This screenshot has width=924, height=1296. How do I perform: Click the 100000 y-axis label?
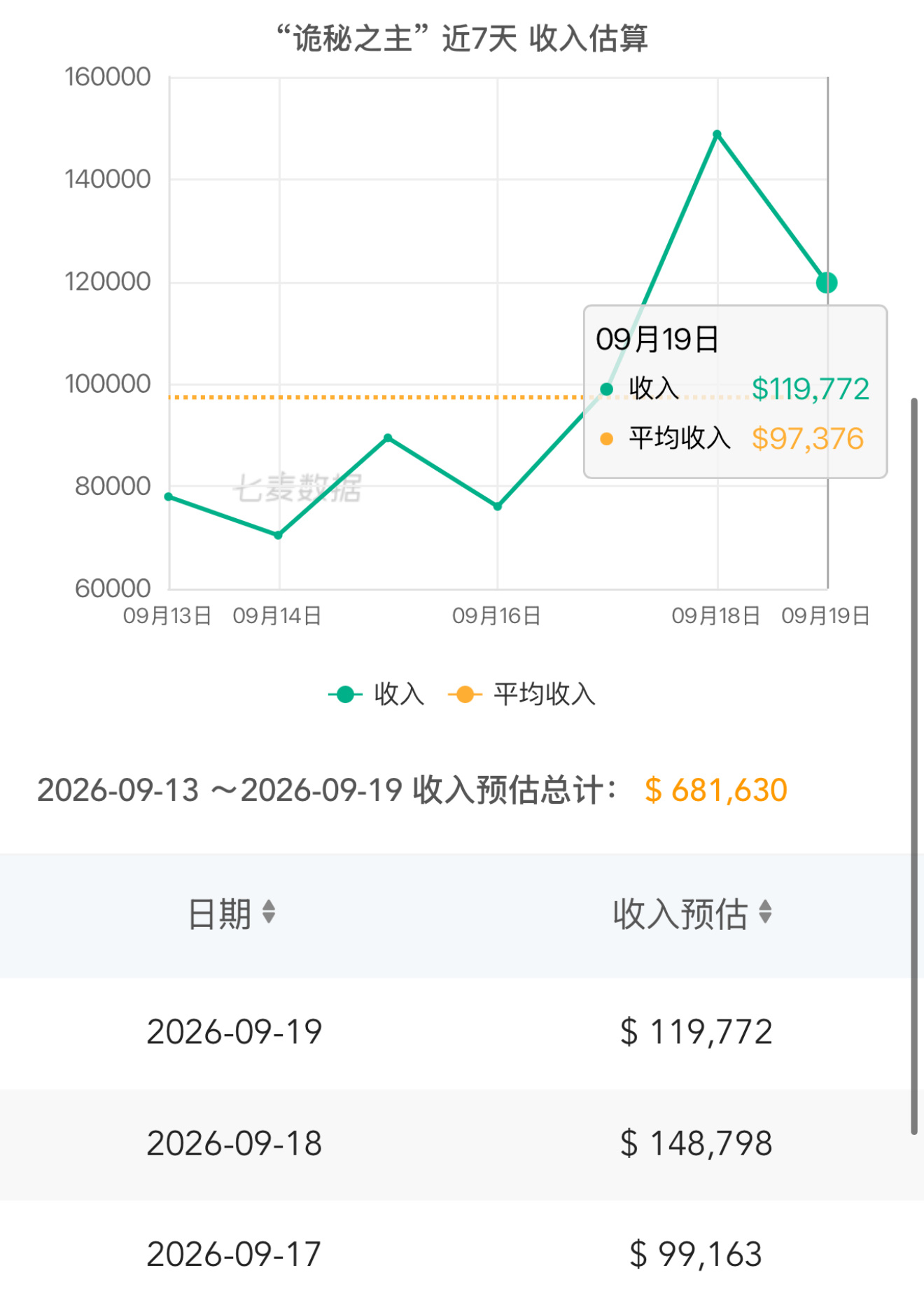point(108,384)
